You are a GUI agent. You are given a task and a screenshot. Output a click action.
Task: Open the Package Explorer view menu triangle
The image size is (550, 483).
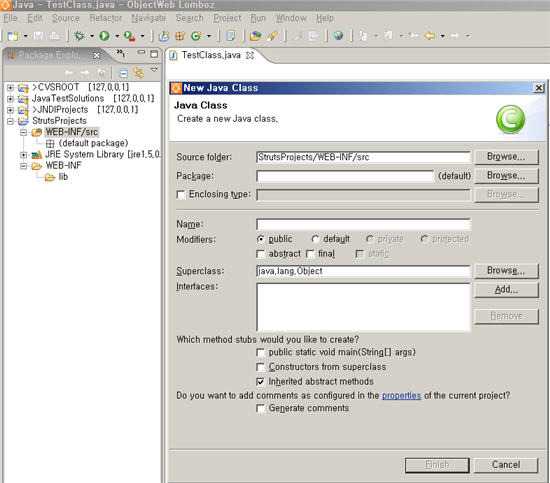click(154, 70)
